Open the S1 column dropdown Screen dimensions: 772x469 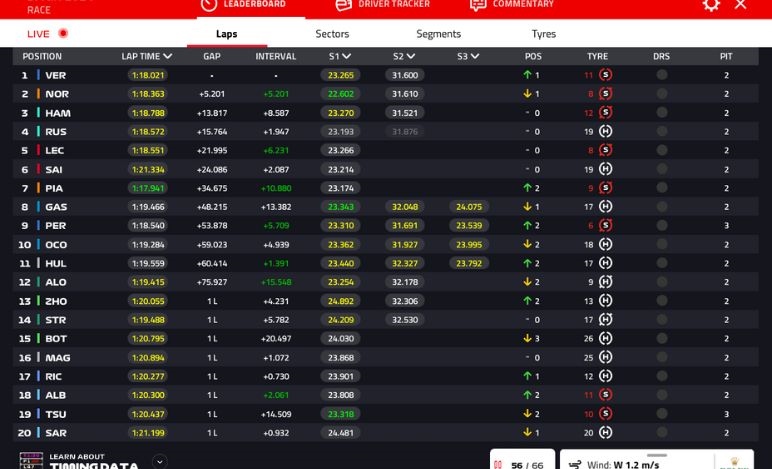pos(346,57)
